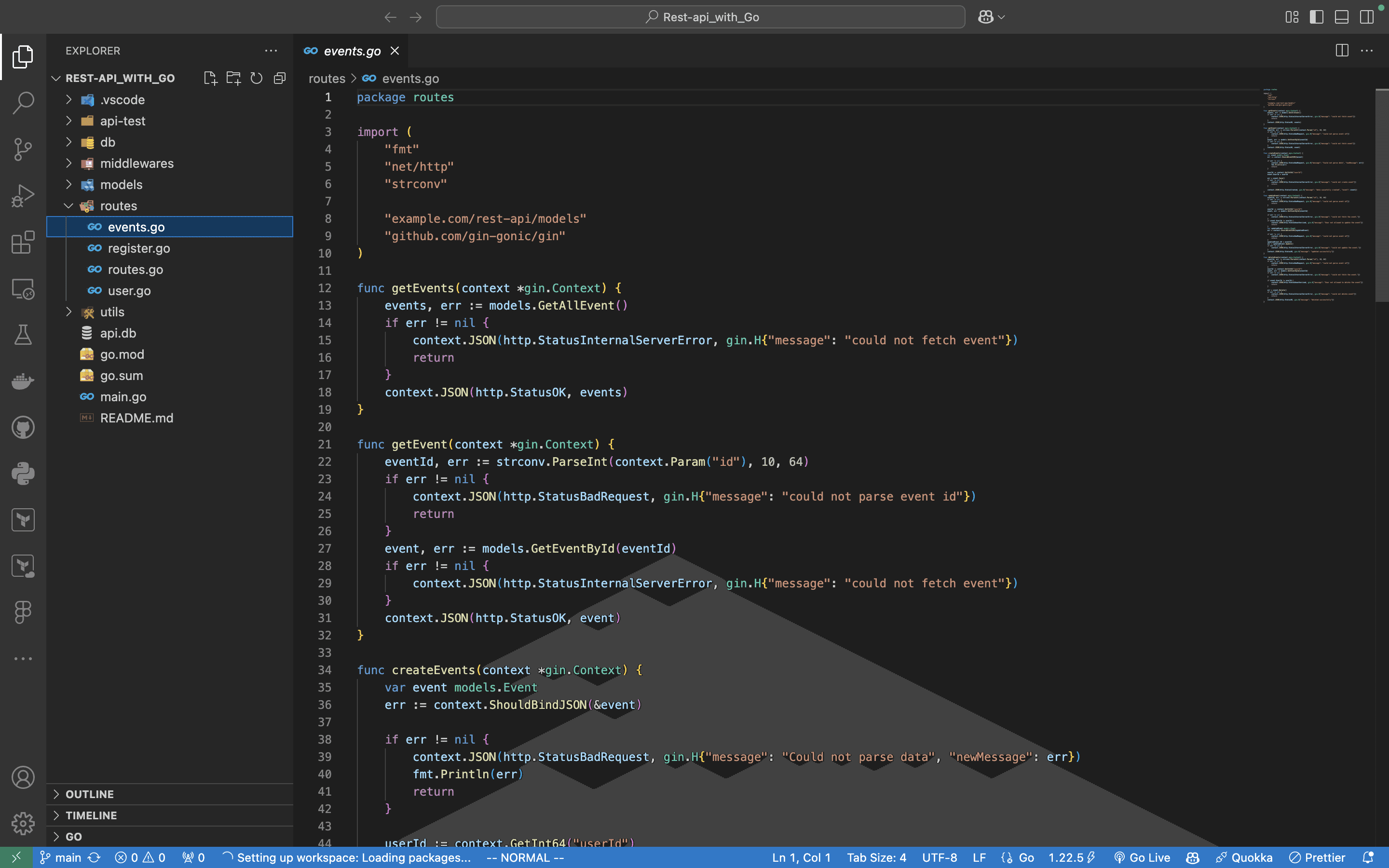Expand the models folder
The width and height of the screenshot is (1389, 868).
(x=121, y=185)
